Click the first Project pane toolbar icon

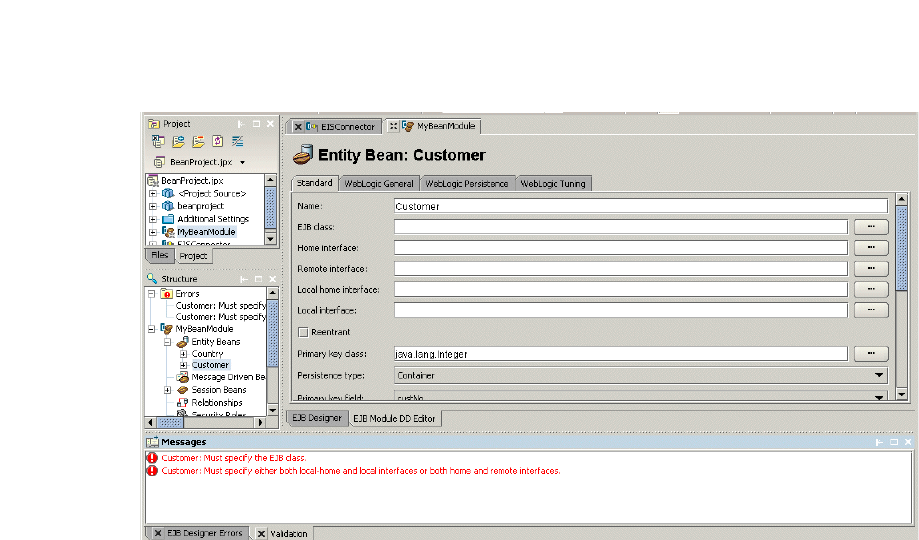point(156,142)
